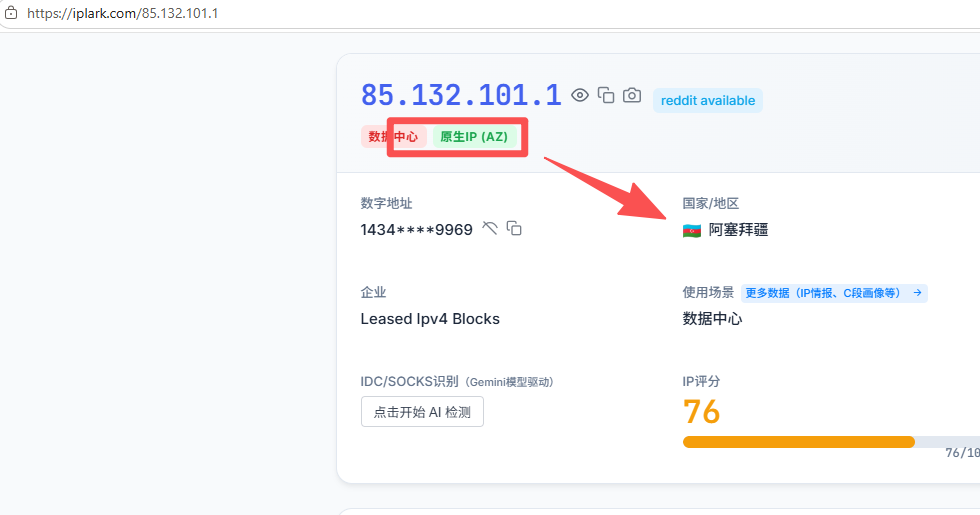The height and width of the screenshot is (515, 980).
Task: Copy the IP address 85.132.101.1
Action: coord(606,95)
